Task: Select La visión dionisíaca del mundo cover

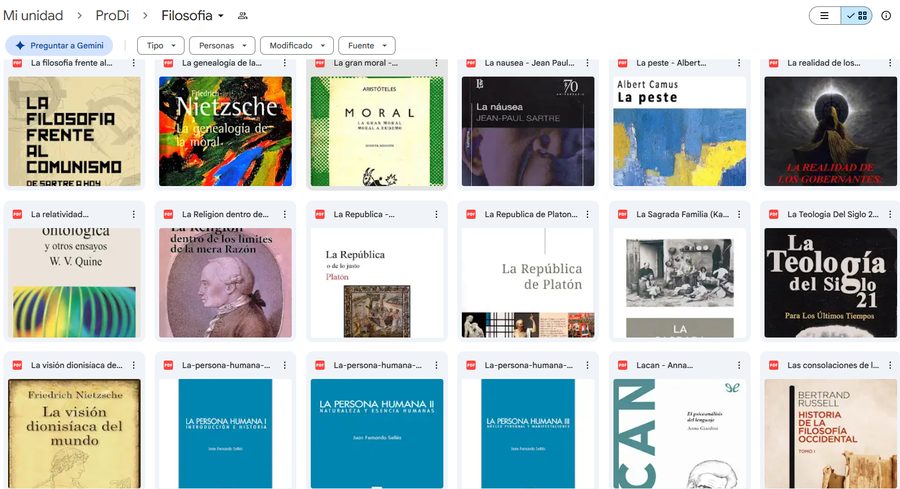Action: pos(75,433)
